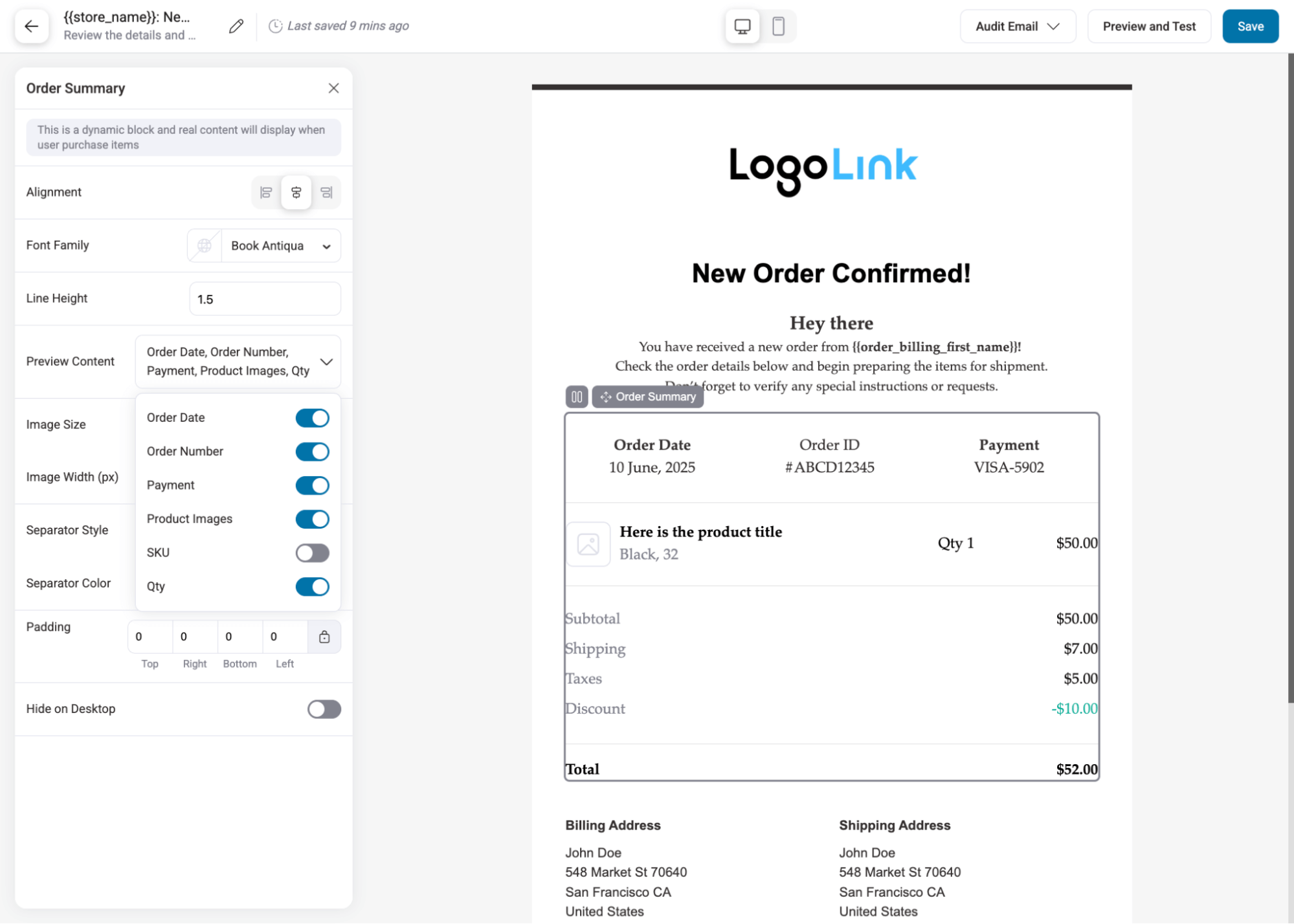Click the product title text
This screenshot has width=1294, height=924.
[x=700, y=533]
